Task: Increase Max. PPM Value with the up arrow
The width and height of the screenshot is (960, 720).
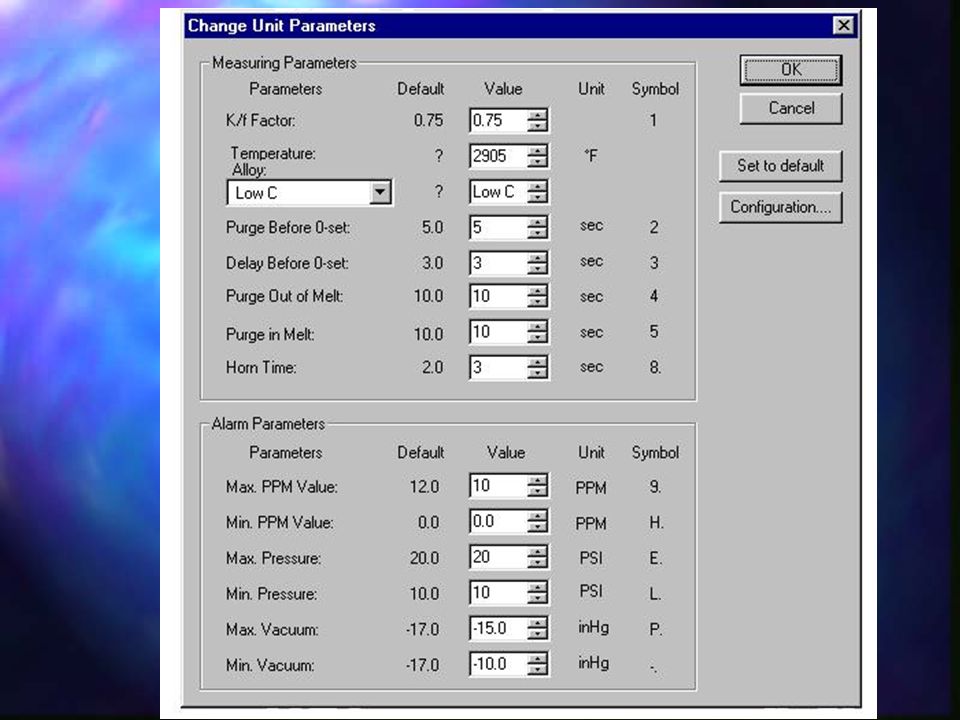Action: click(538, 480)
